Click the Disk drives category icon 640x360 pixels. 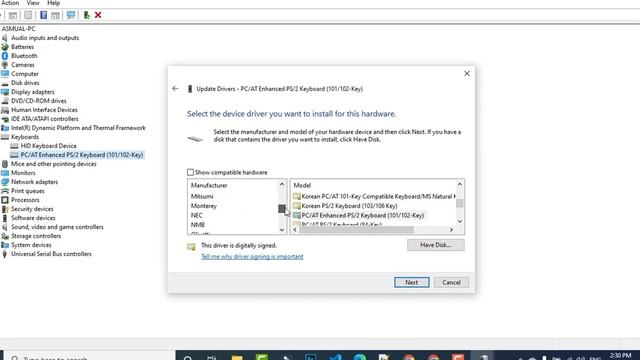tap(5, 83)
